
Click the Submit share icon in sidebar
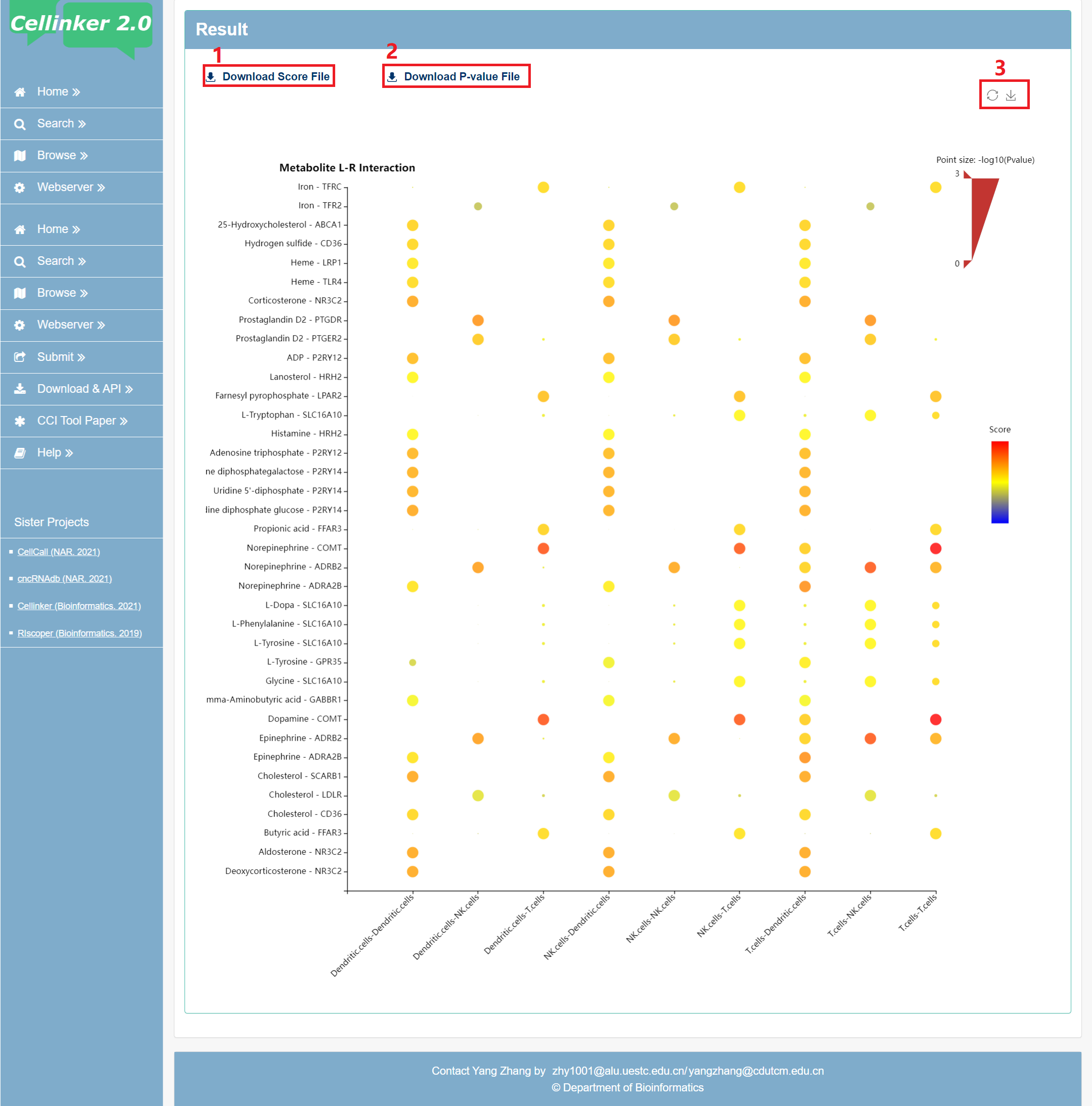[20, 357]
